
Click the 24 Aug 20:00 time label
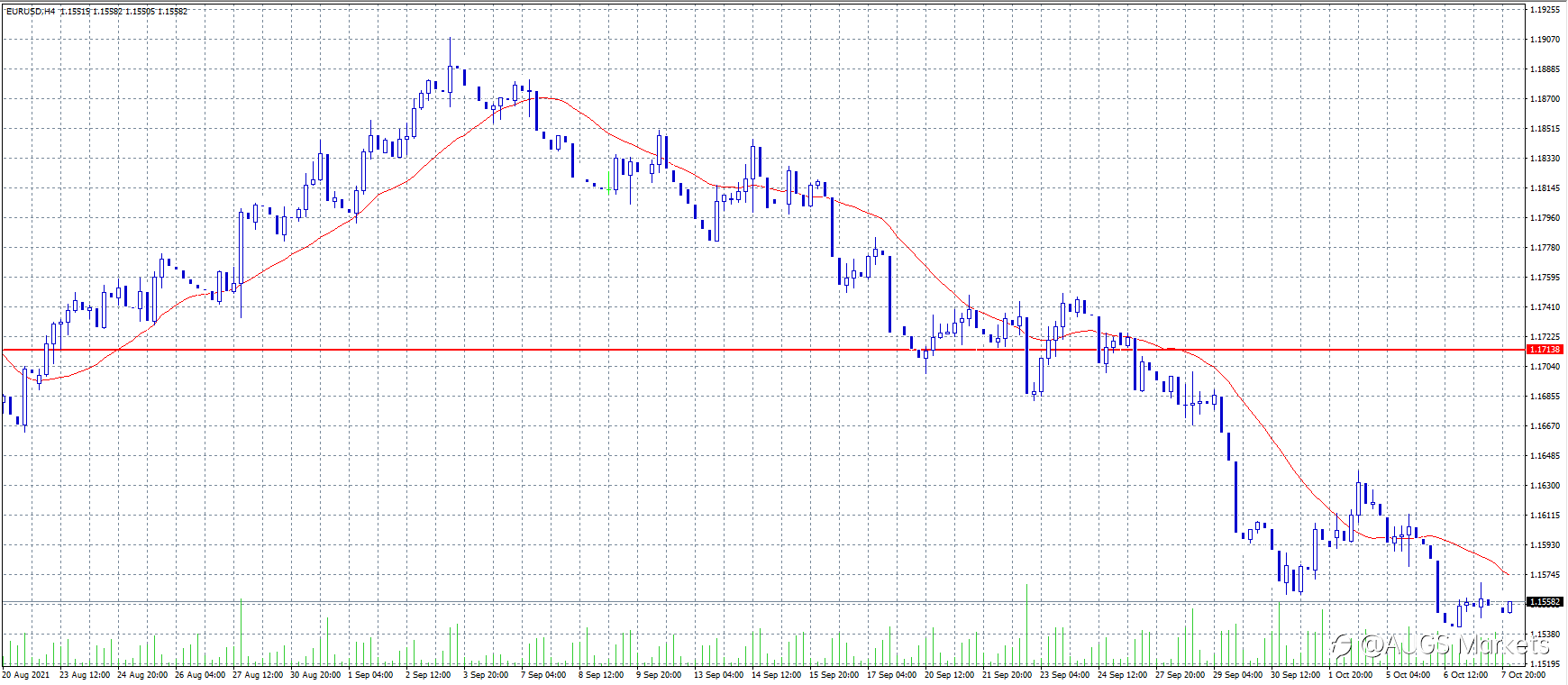pos(142,675)
